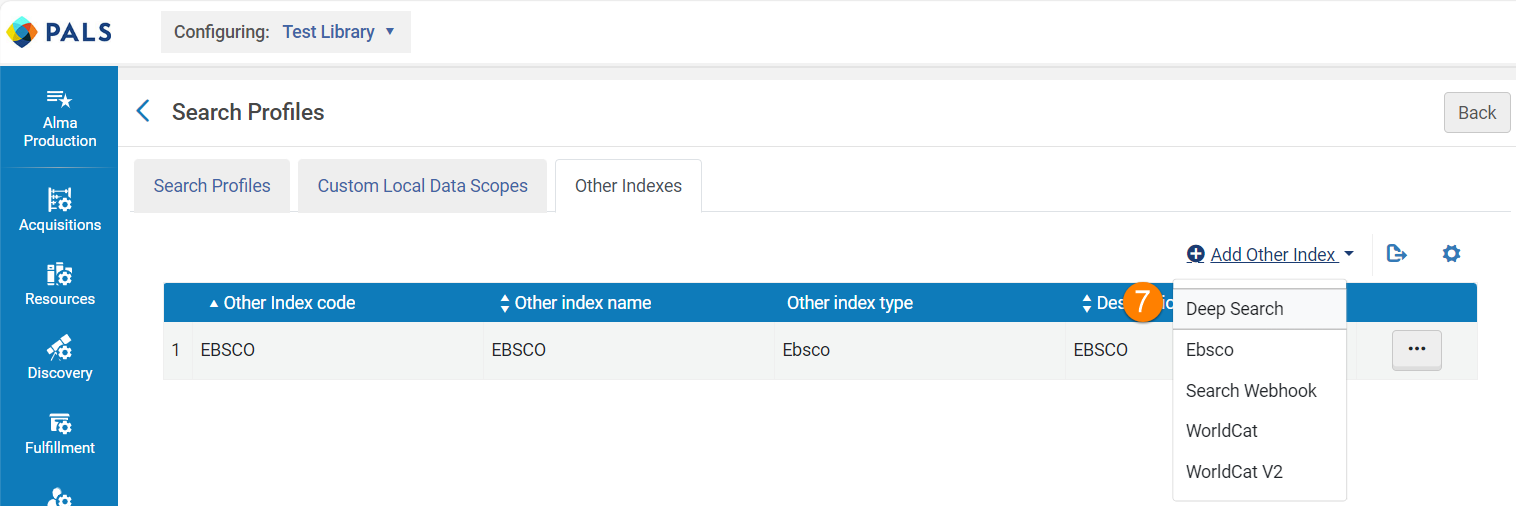
Task: Open table settings gear icon
Action: pos(1451,254)
